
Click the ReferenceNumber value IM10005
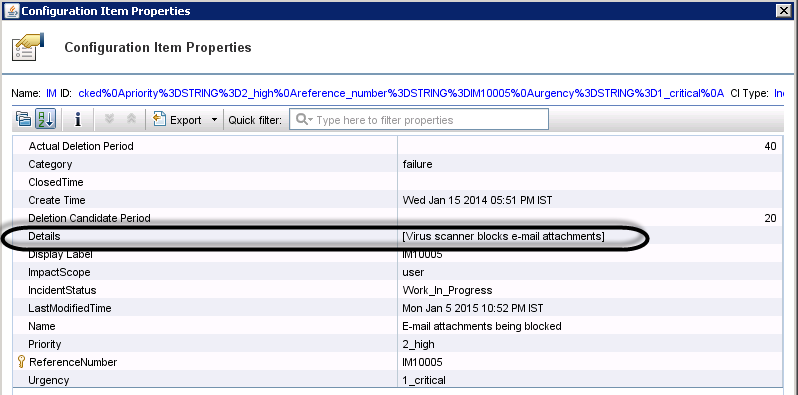pos(422,362)
